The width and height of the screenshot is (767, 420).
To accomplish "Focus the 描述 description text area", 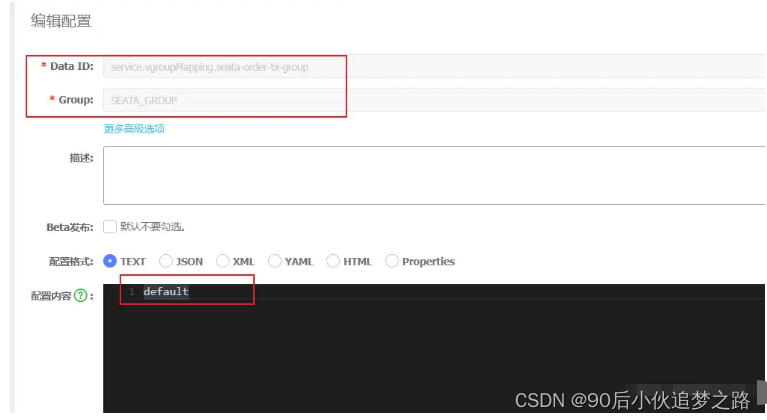I will coord(434,175).
